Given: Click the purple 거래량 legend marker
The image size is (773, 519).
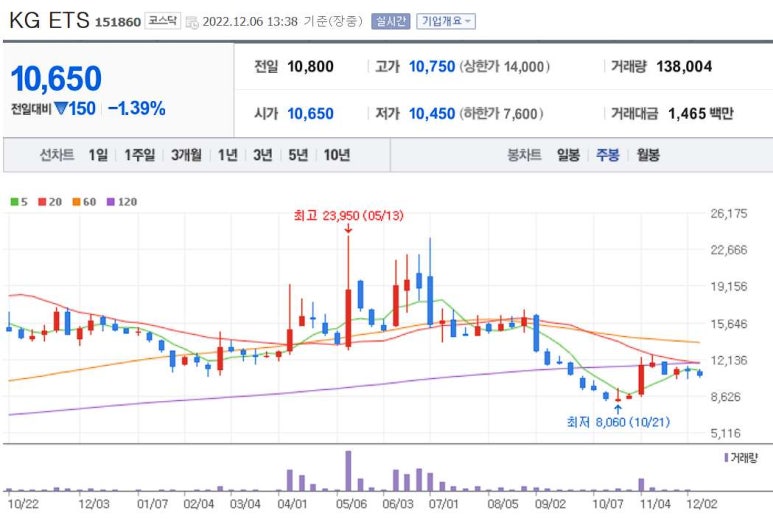Looking at the screenshot, I should [x=726, y=458].
